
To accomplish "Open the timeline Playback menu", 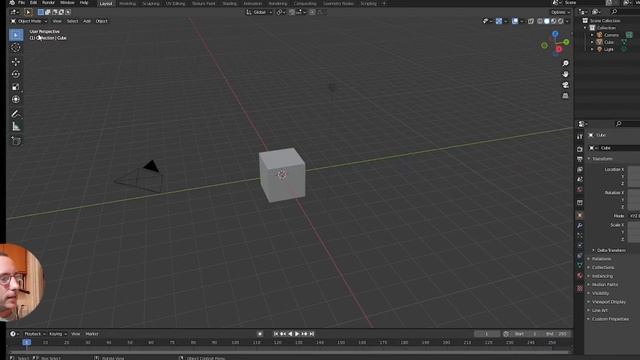I will 34,334.
